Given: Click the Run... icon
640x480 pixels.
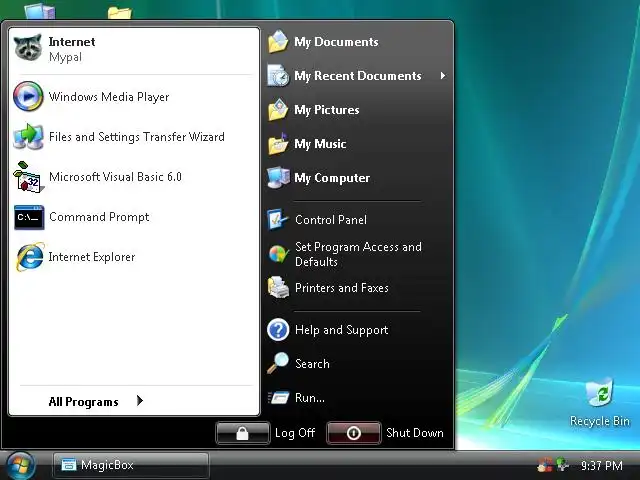Looking at the screenshot, I should point(278,397).
